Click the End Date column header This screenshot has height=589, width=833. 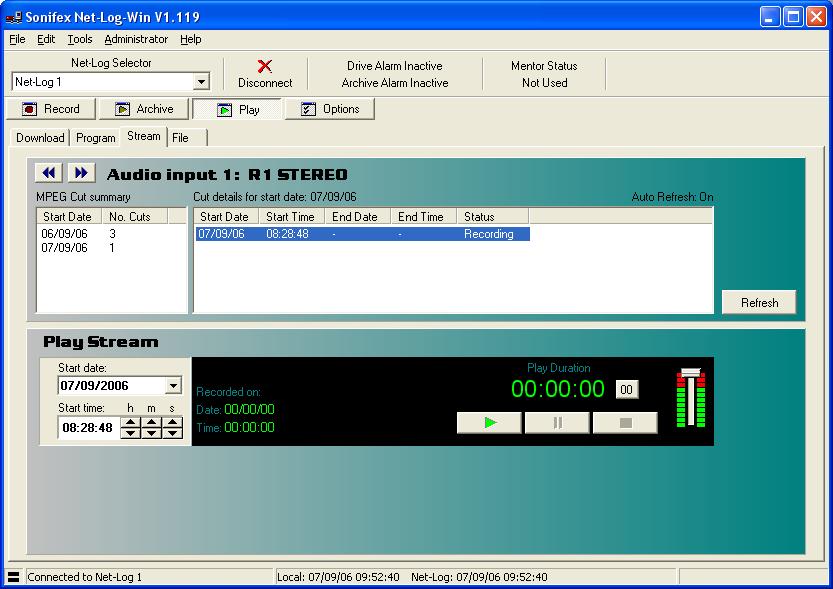click(357, 217)
